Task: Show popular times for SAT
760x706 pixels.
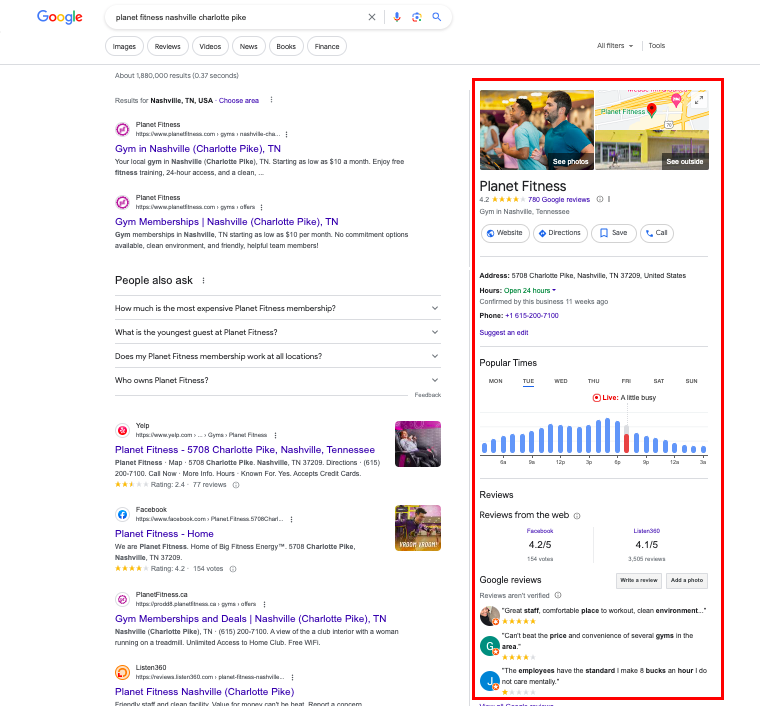Action: pos(659,381)
